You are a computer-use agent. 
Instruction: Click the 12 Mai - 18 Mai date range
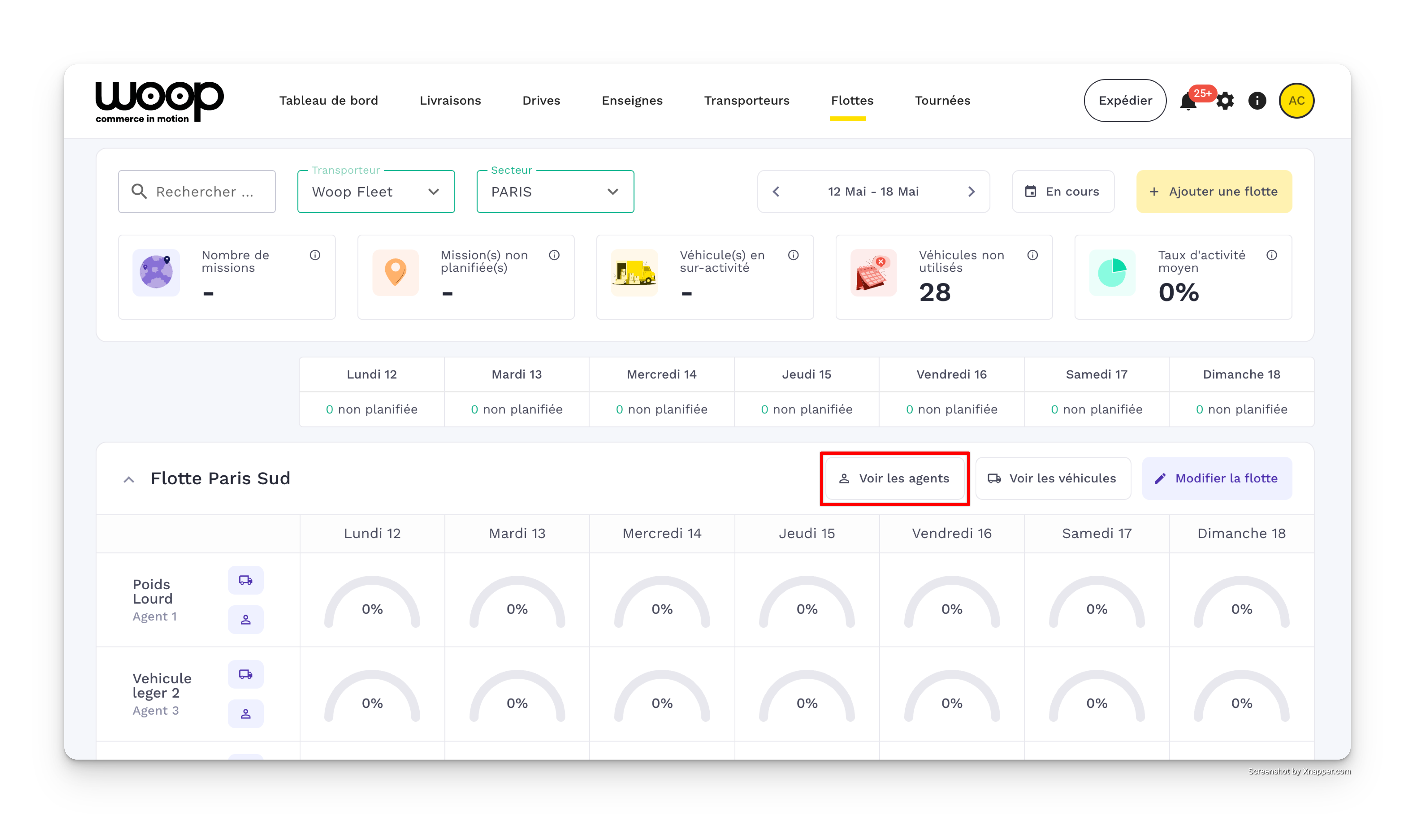(x=873, y=192)
